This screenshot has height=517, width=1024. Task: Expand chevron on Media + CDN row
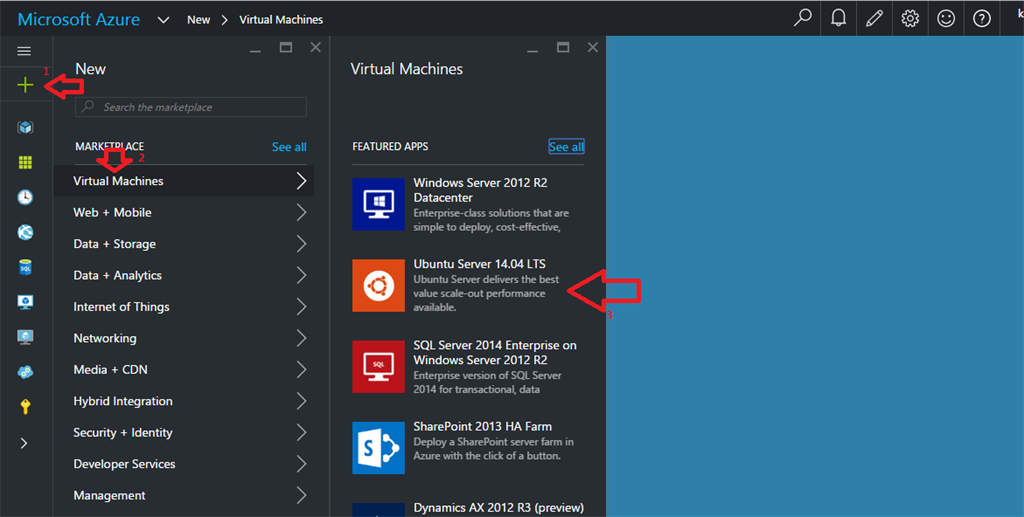tap(301, 369)
